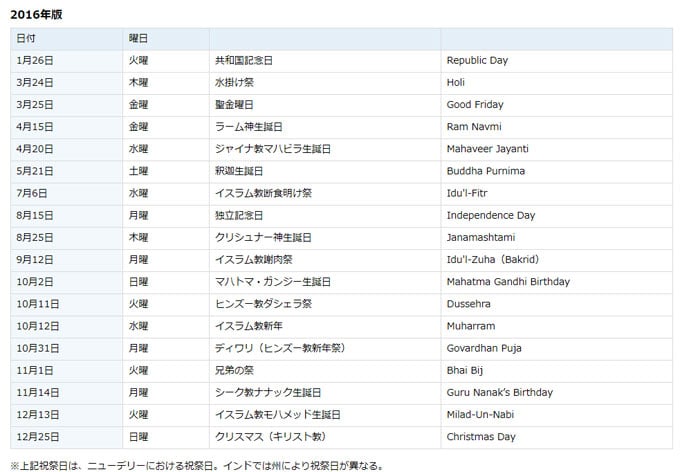Click the '聖金曜日' cell
680x472 pixels.
[325, 105]
